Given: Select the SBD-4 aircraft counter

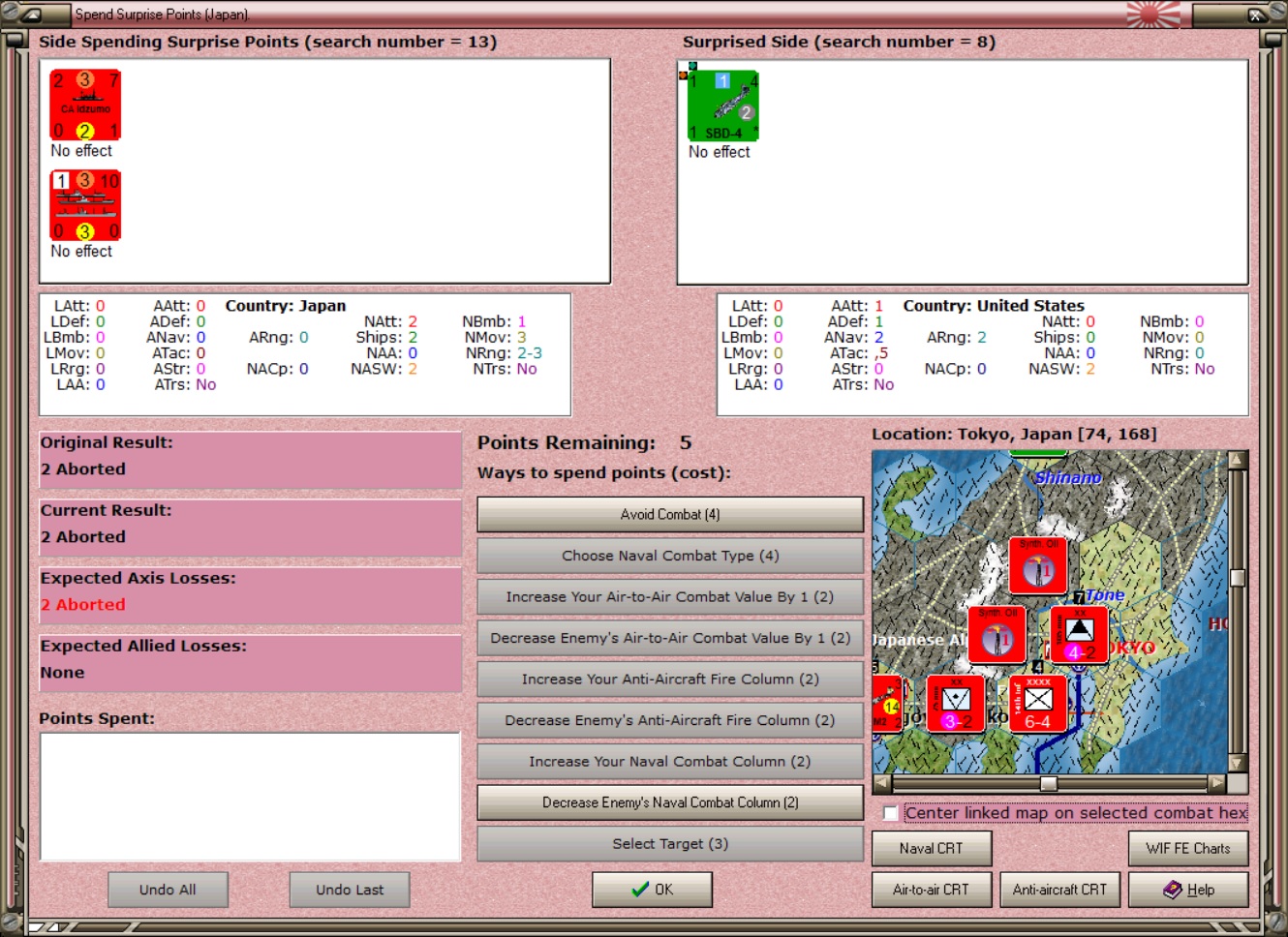Looking at the screenshot, I should [723, 106].
